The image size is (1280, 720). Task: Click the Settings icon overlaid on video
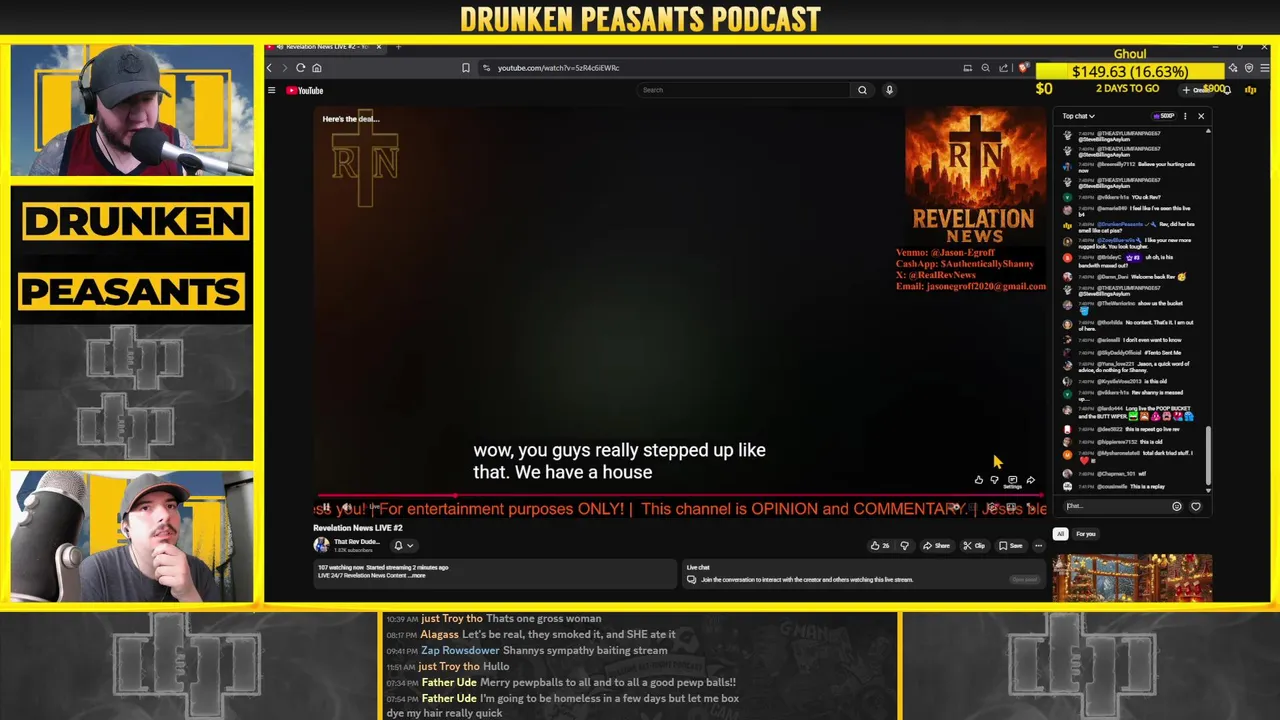point(1012,482)
